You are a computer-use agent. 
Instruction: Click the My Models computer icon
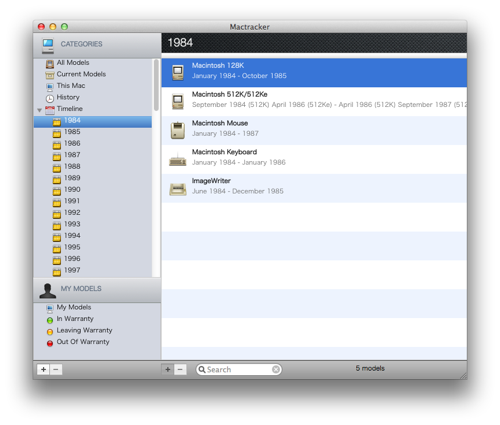click(50, 309)
